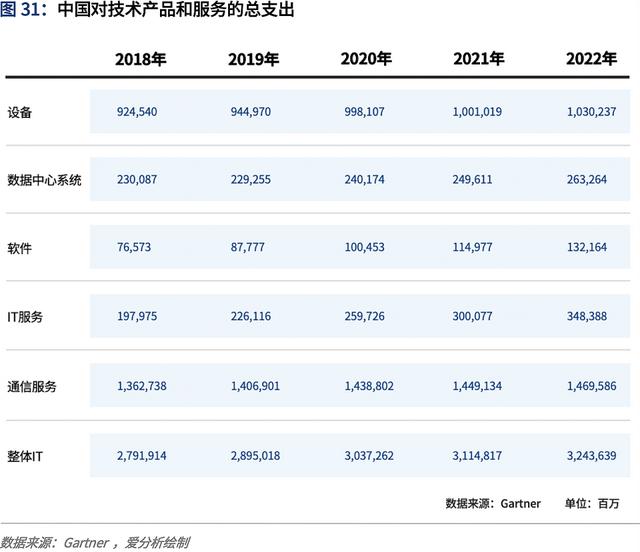Select the value 263,264
The height and width of the screenshot is (552, 640).
tap(587, 179)
